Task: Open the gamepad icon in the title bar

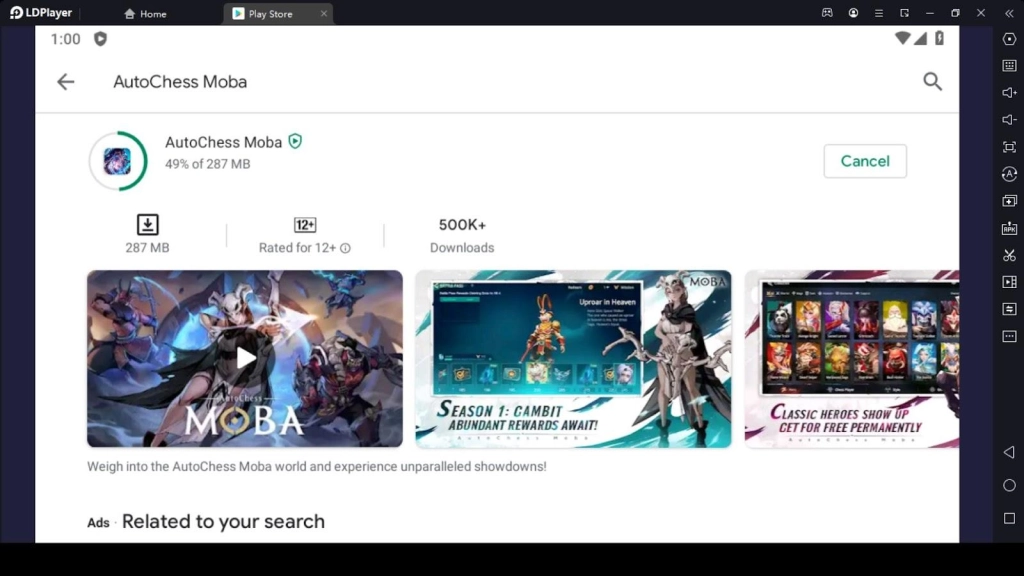Action: coord(828,13)
